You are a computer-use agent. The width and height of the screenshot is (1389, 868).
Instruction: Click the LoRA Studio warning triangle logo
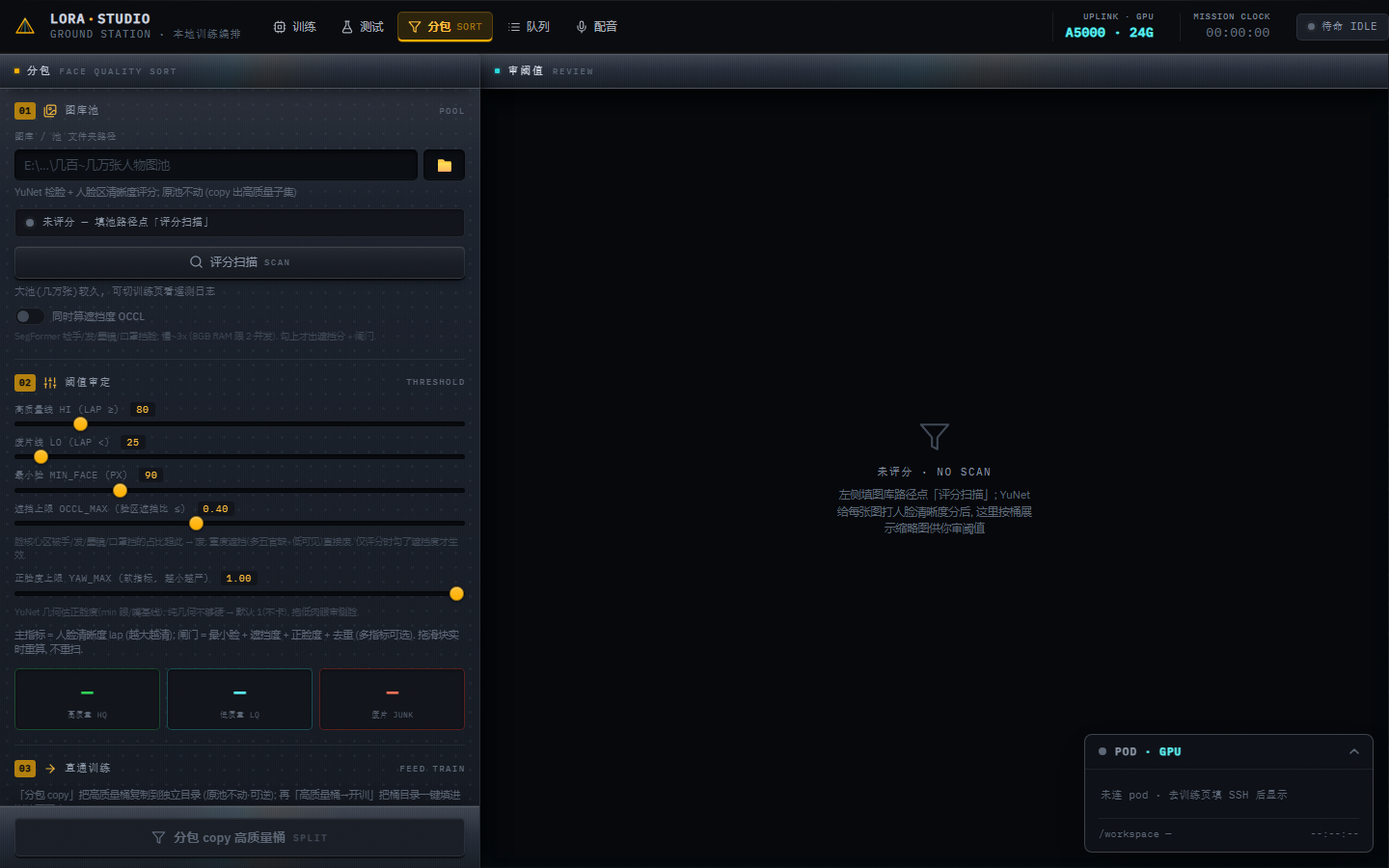25,26
